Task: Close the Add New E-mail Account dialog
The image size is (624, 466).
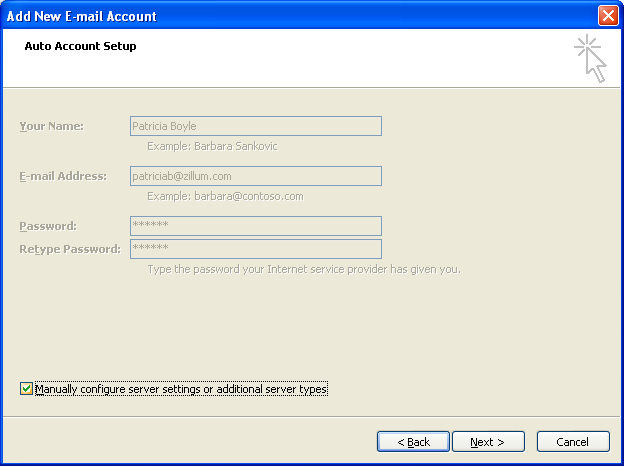Action: coord(606,16)
